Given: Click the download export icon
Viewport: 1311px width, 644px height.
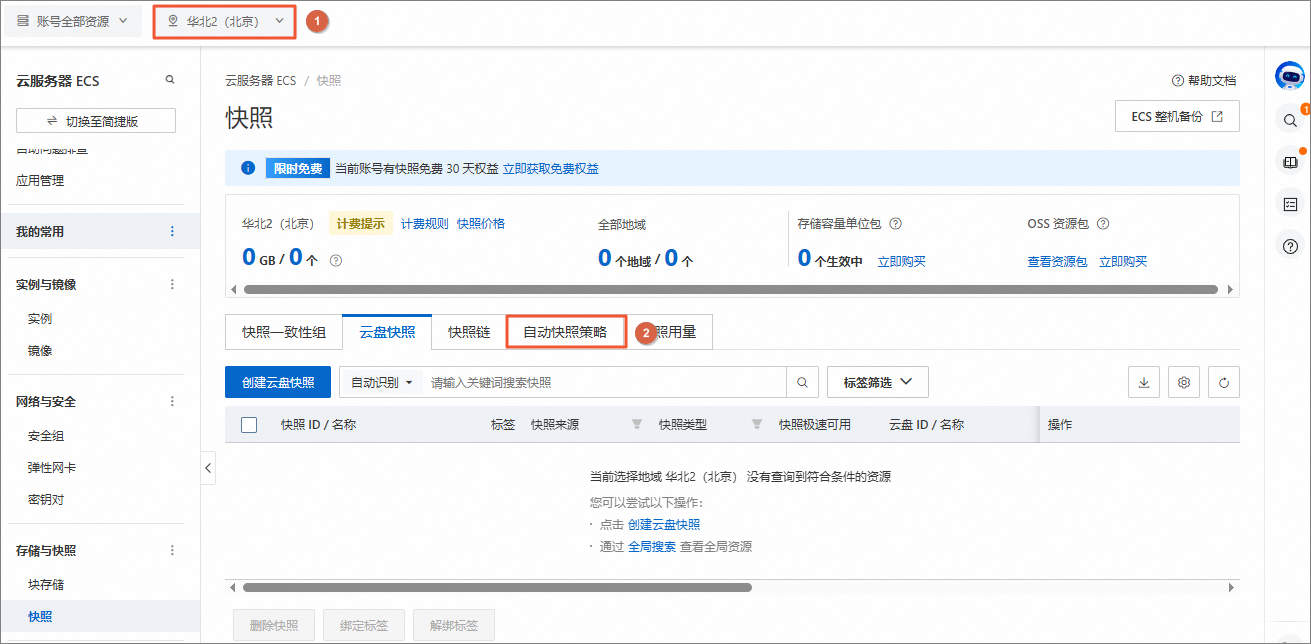Looking at the screenshot, I should tap(1144, 382).
